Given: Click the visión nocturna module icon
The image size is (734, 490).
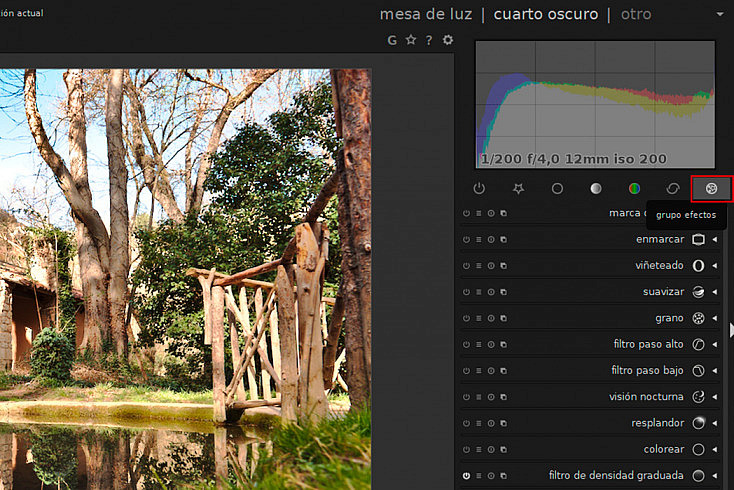Looking at the screenshot, I should click(x=698, y=397).
